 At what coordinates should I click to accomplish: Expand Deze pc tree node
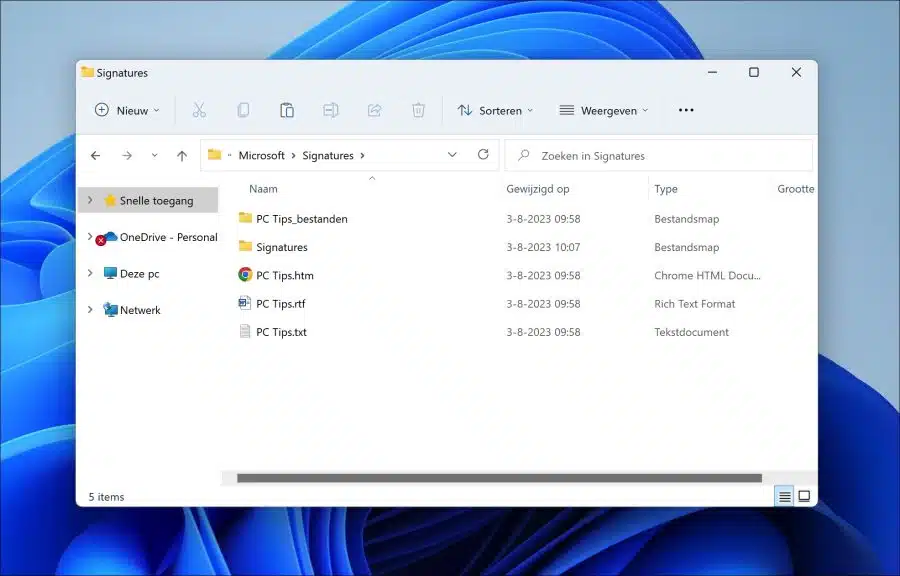point(90,273)
